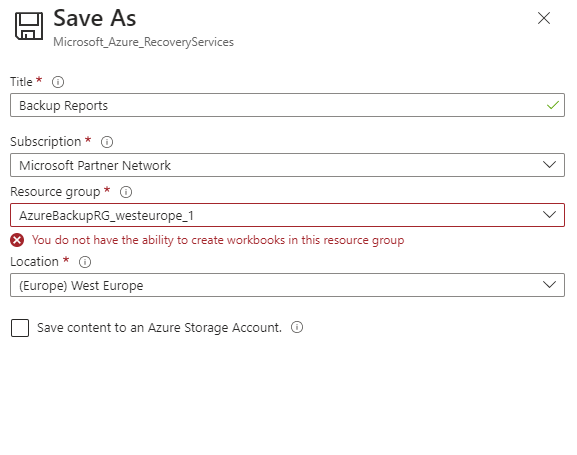Select the Microsoft Partner Network subscription box

(287, 165)
